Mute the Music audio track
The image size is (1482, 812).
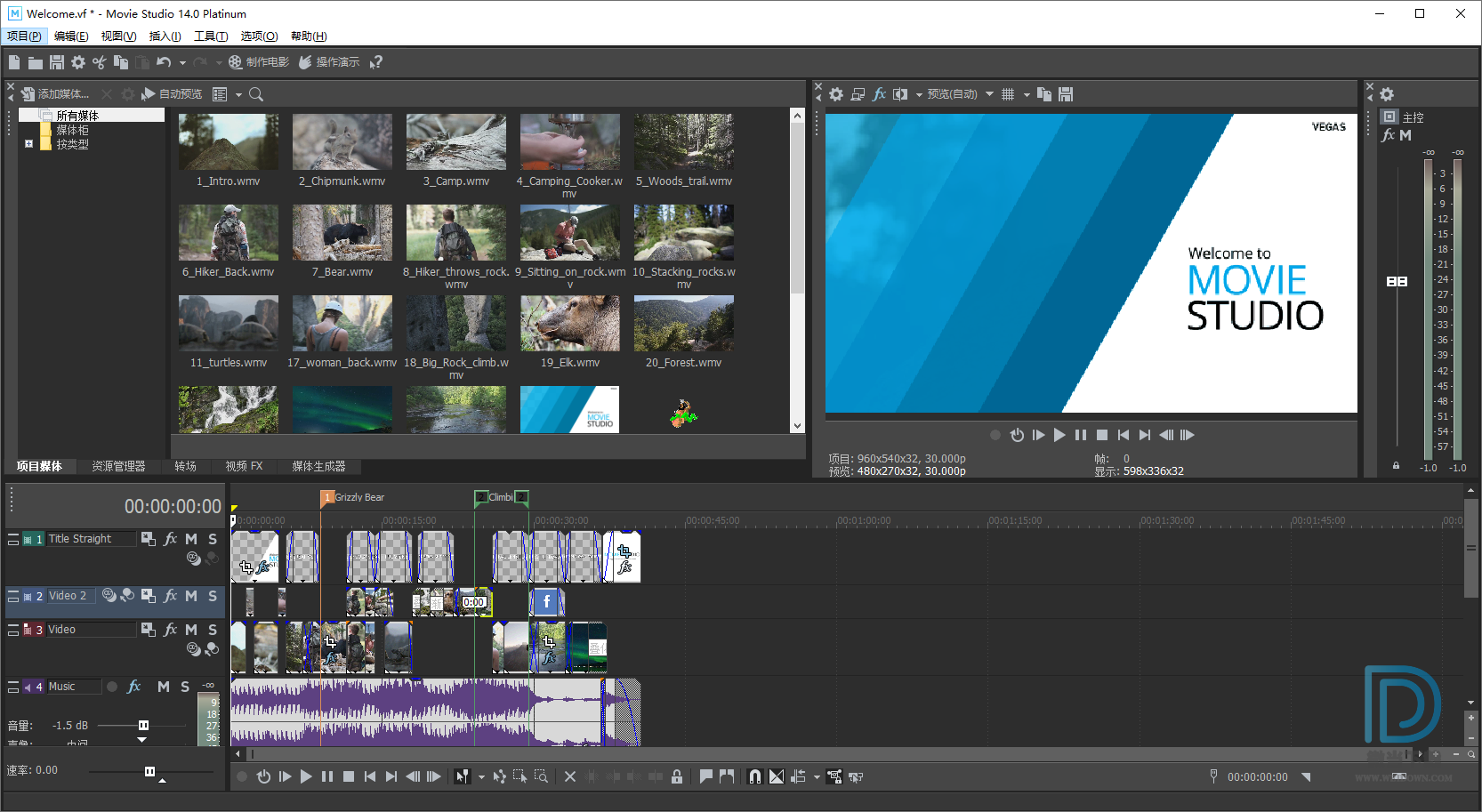(x=164, y=687)
